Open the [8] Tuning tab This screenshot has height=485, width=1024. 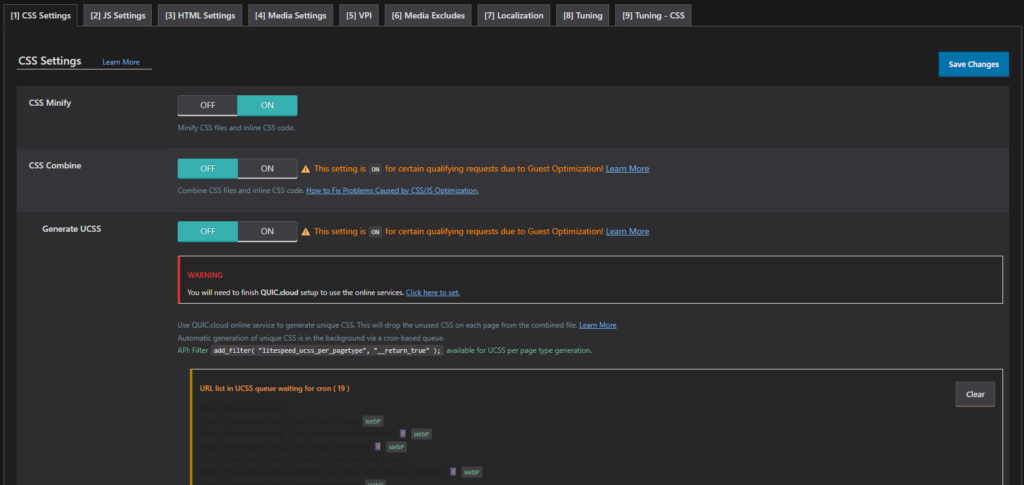pos(583,15)
